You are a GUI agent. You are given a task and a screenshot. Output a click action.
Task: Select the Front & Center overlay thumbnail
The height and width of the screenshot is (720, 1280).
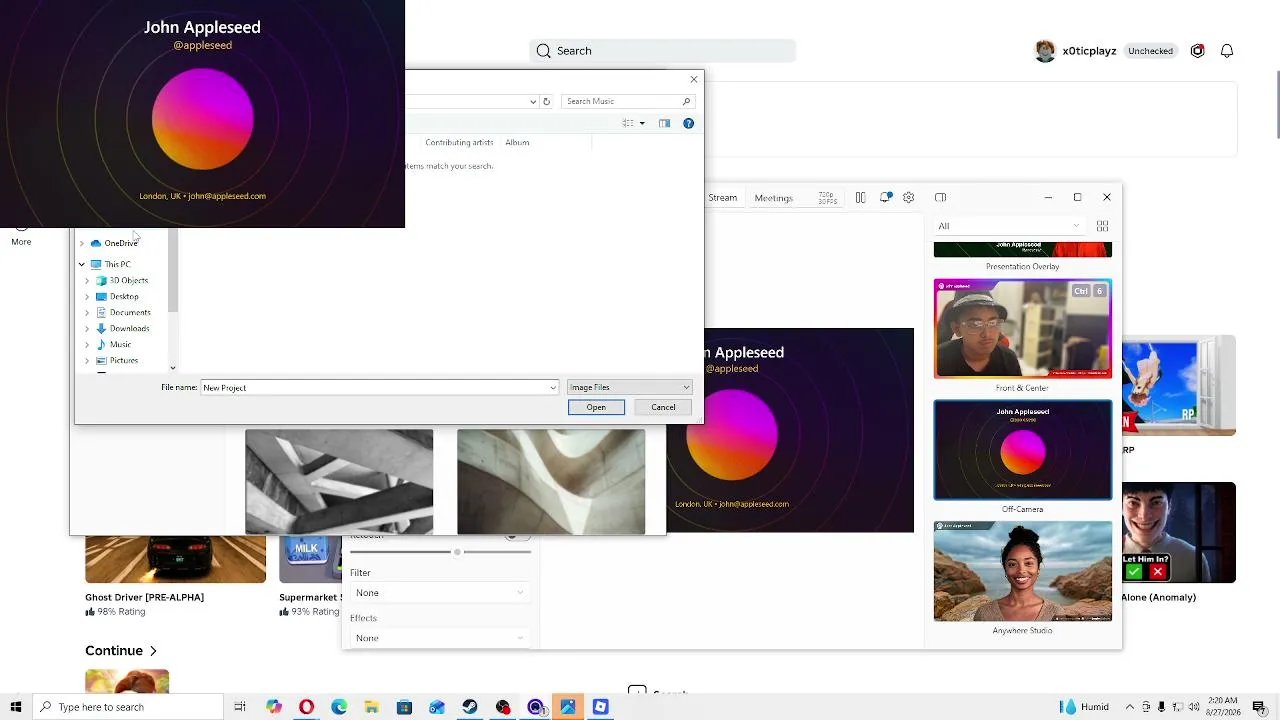click(x=1022, y=329)
